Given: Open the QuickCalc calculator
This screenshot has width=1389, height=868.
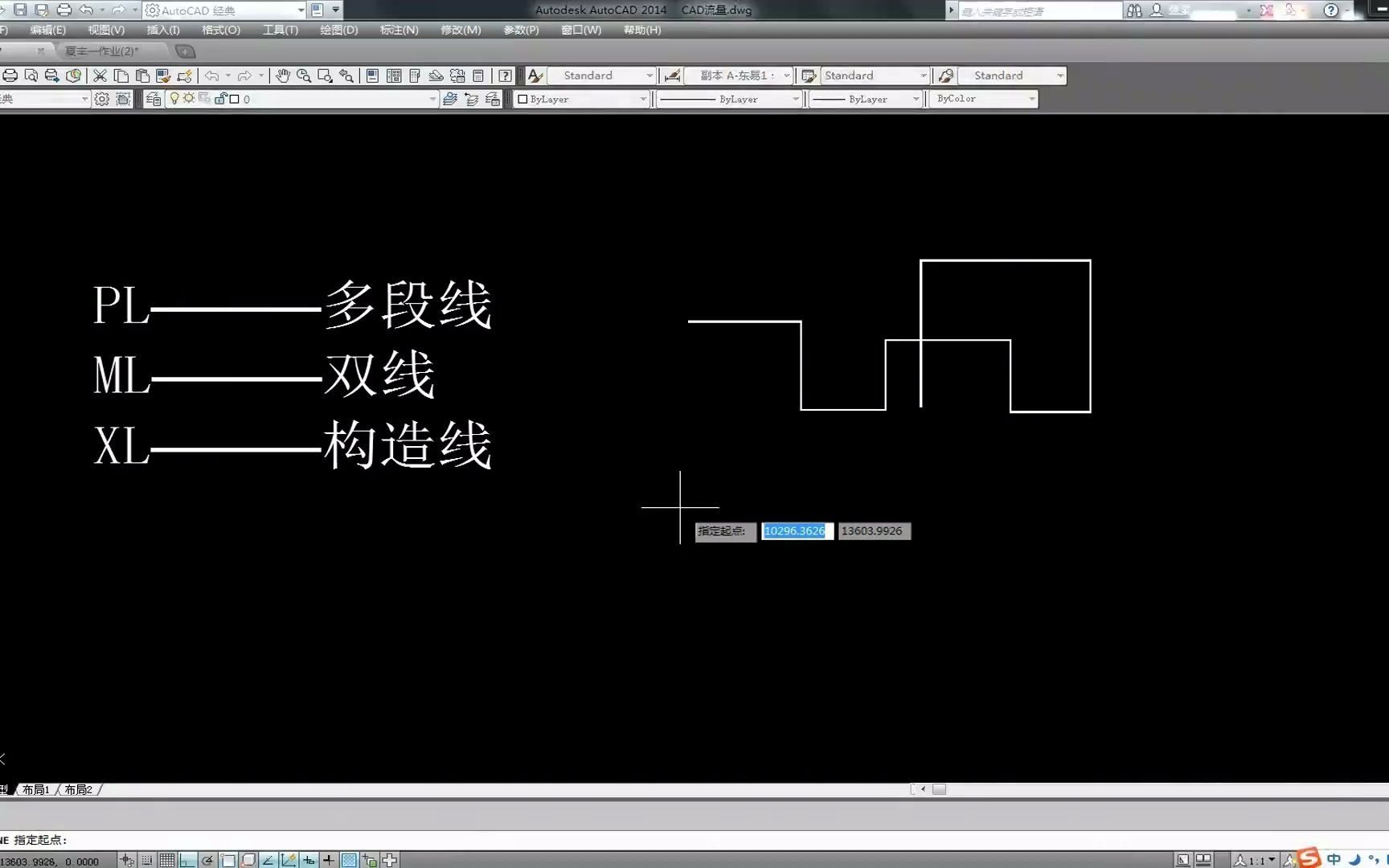Looking at the screenshot, I should [x=478, y=75].
